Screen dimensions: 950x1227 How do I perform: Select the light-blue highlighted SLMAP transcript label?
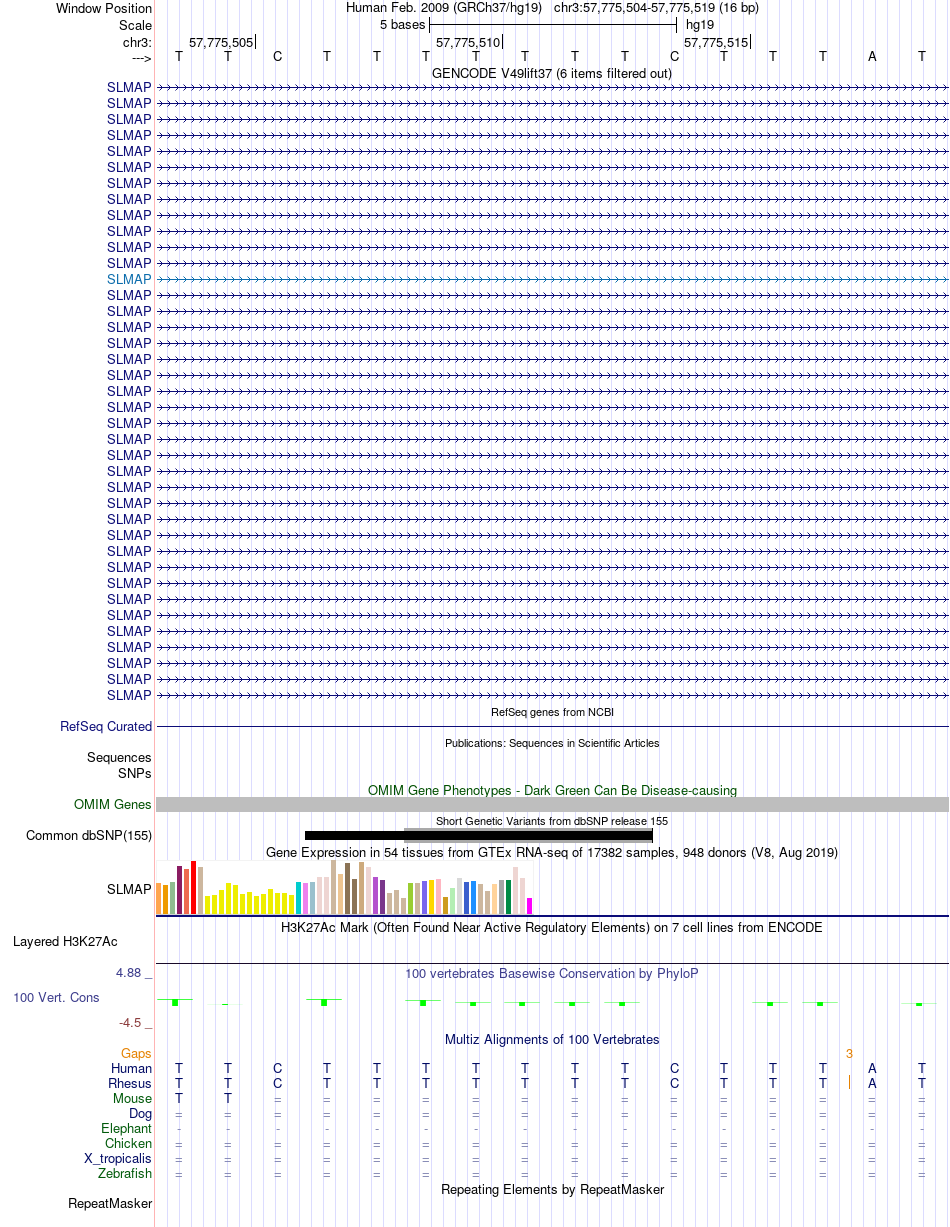(129, 279)
